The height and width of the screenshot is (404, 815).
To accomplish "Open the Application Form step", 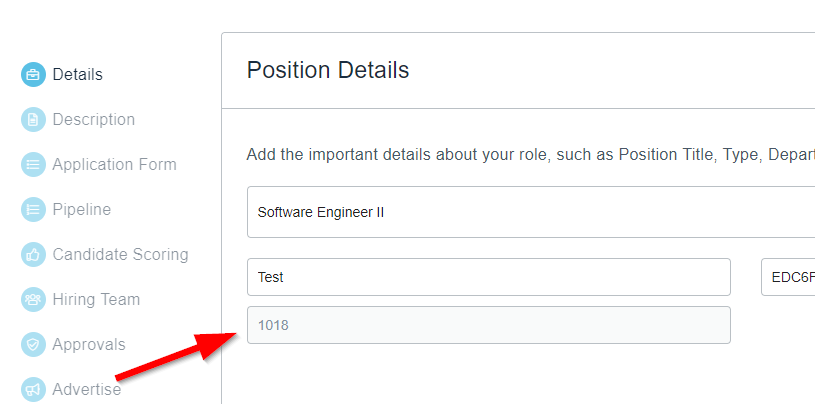I will tap(114, 164).
